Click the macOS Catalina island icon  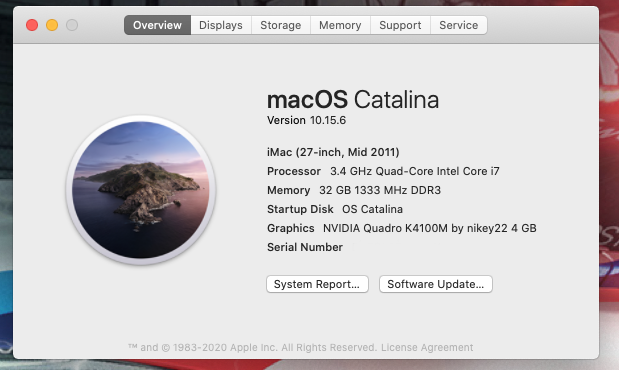tap(141, 190)
